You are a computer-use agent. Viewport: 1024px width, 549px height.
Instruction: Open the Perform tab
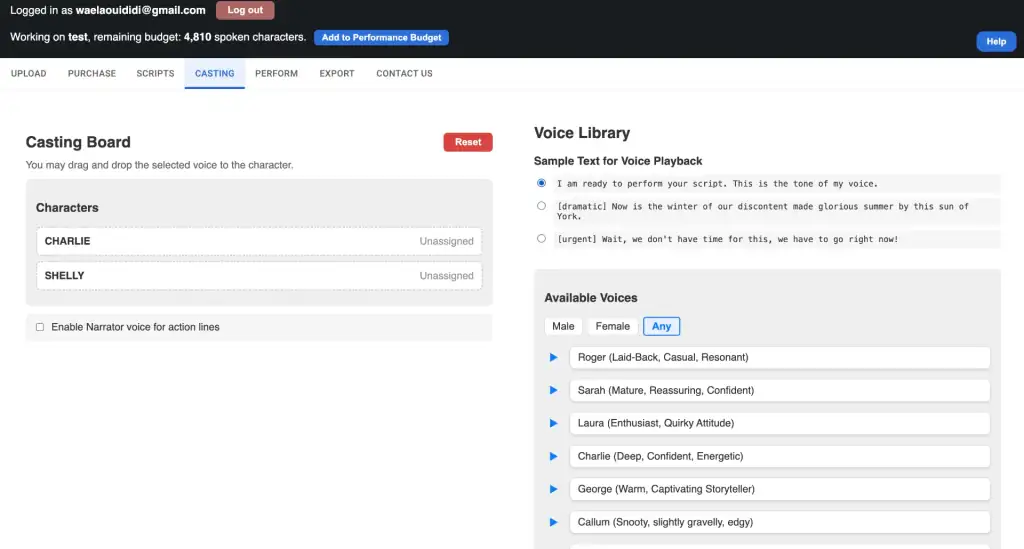[x=276, y=74]
